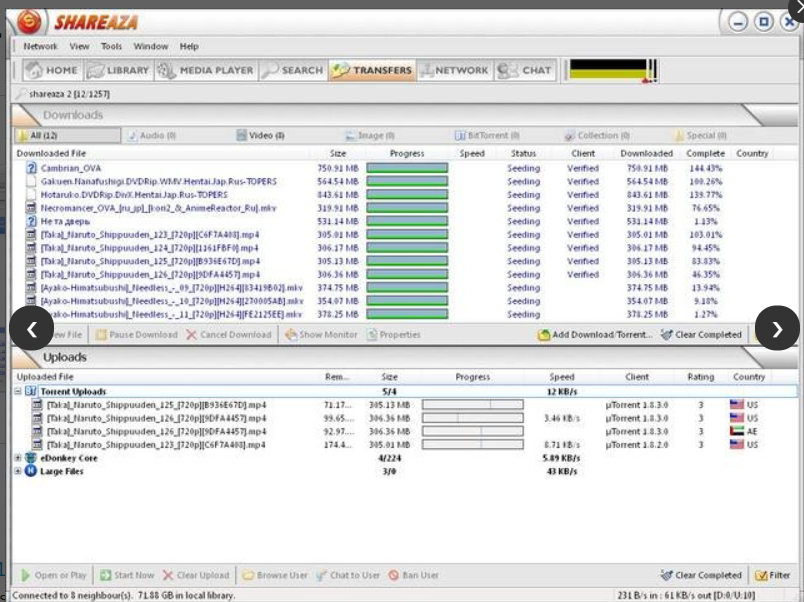Open the View menu
804x602 pixels.
coord(79,46)
